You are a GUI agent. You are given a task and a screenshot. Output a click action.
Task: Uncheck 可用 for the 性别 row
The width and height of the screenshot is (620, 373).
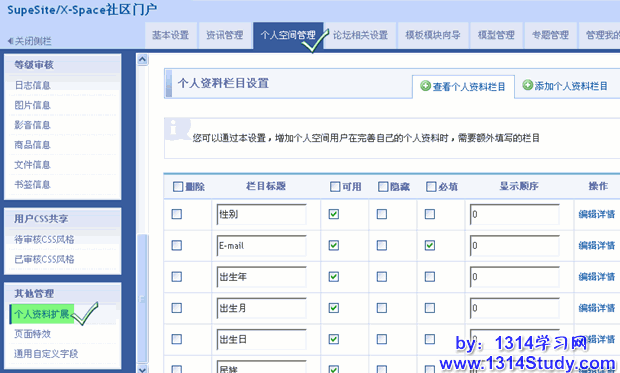334,214
